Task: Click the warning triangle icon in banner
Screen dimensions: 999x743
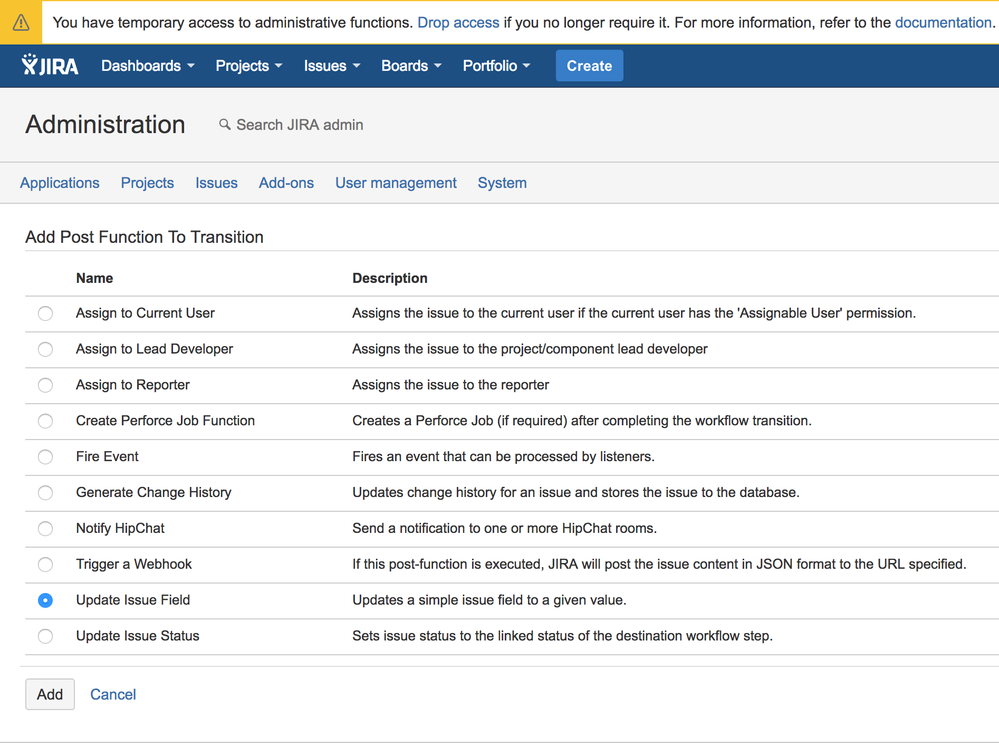Action: (x=21, y=23)
